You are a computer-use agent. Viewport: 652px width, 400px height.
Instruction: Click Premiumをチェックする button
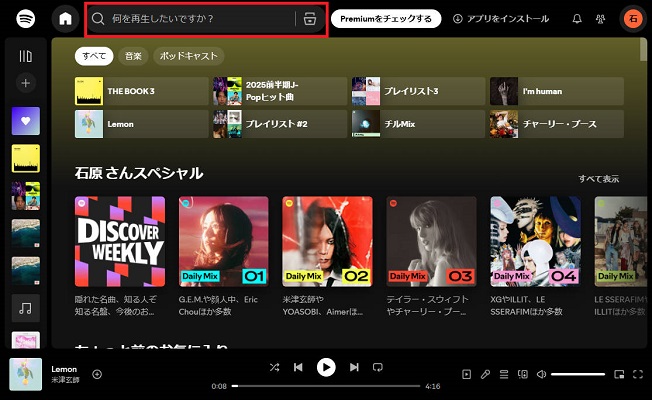click(x=386, y=19)
